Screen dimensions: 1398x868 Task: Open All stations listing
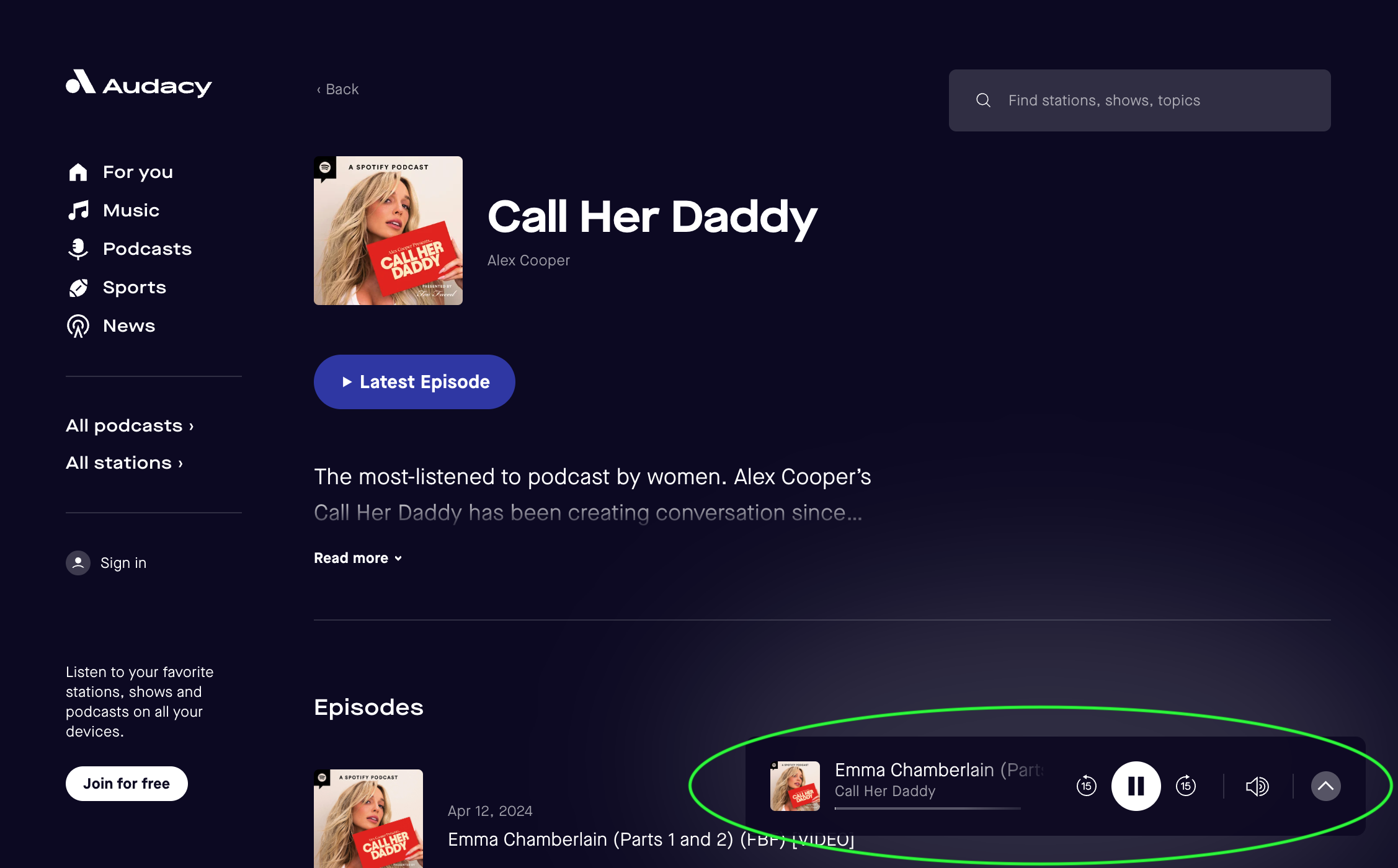[x=123, y=463]
